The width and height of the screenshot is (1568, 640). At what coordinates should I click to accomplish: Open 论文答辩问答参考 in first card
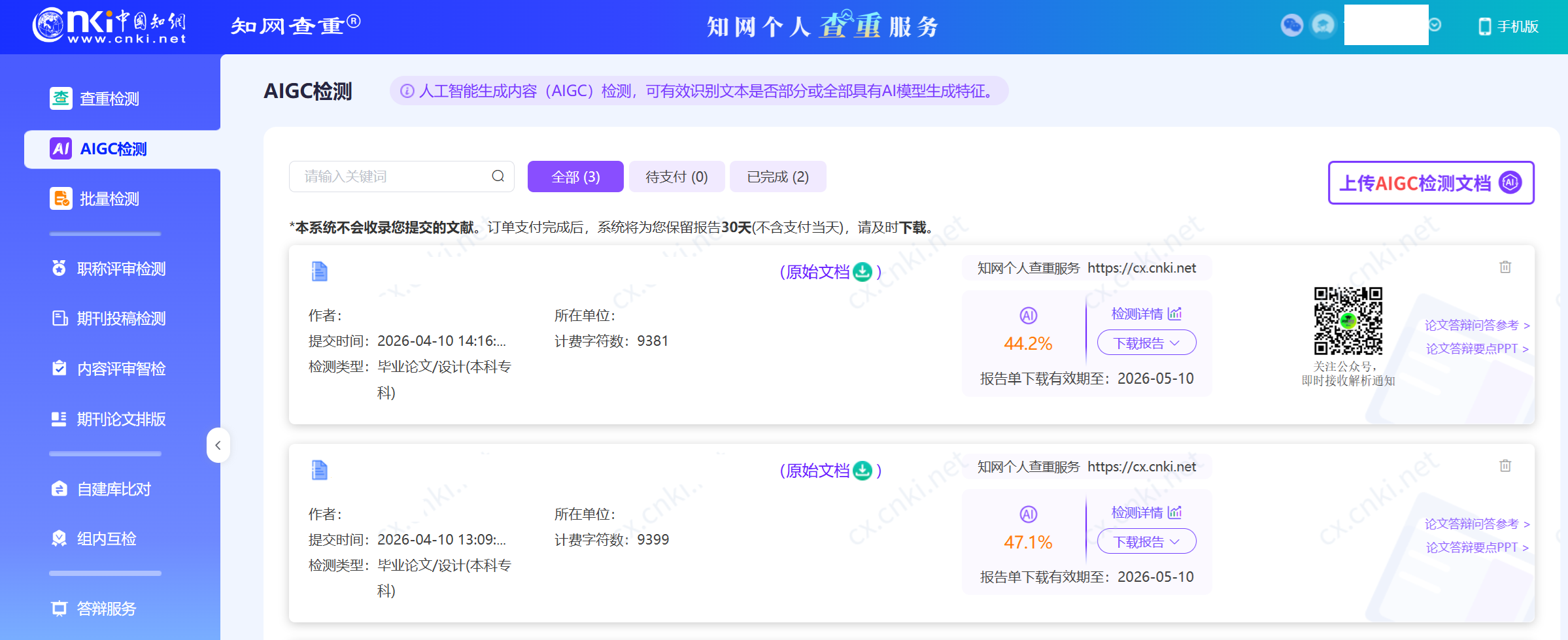click(x=1477, y=325)
